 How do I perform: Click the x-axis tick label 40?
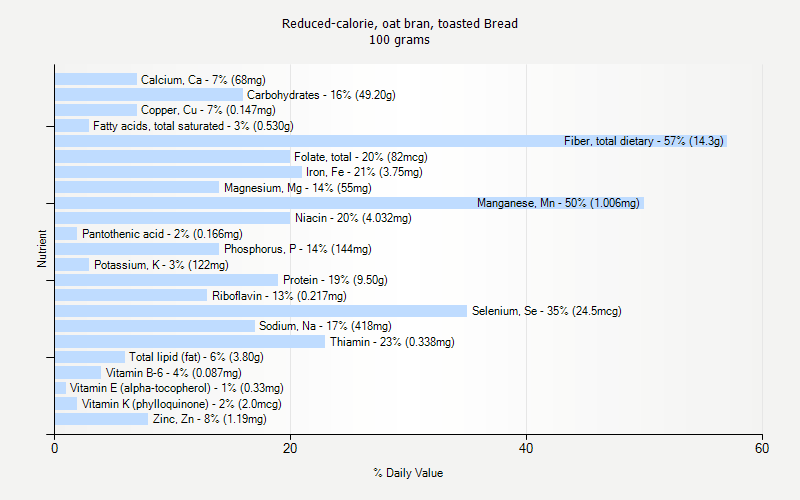pyautogui.click(x=526, y=448)
